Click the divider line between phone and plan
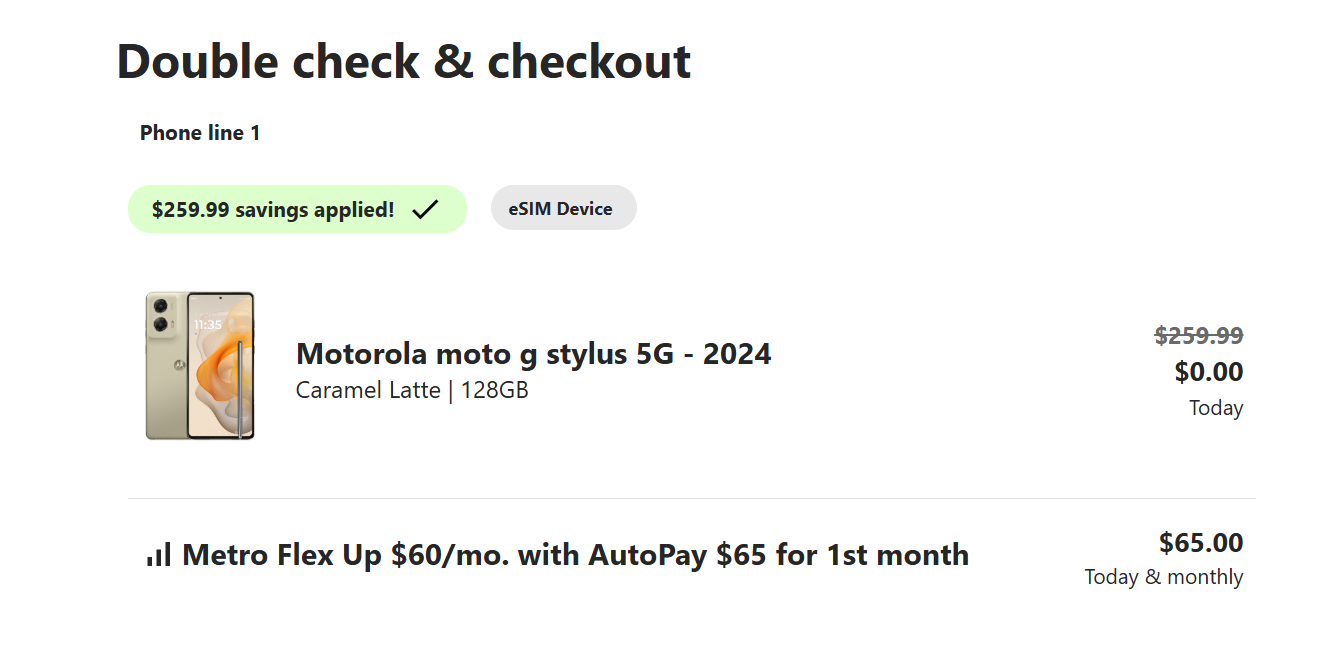This screenshot has height=649, width=1329. pyautogui.click(x=691, y=498)
